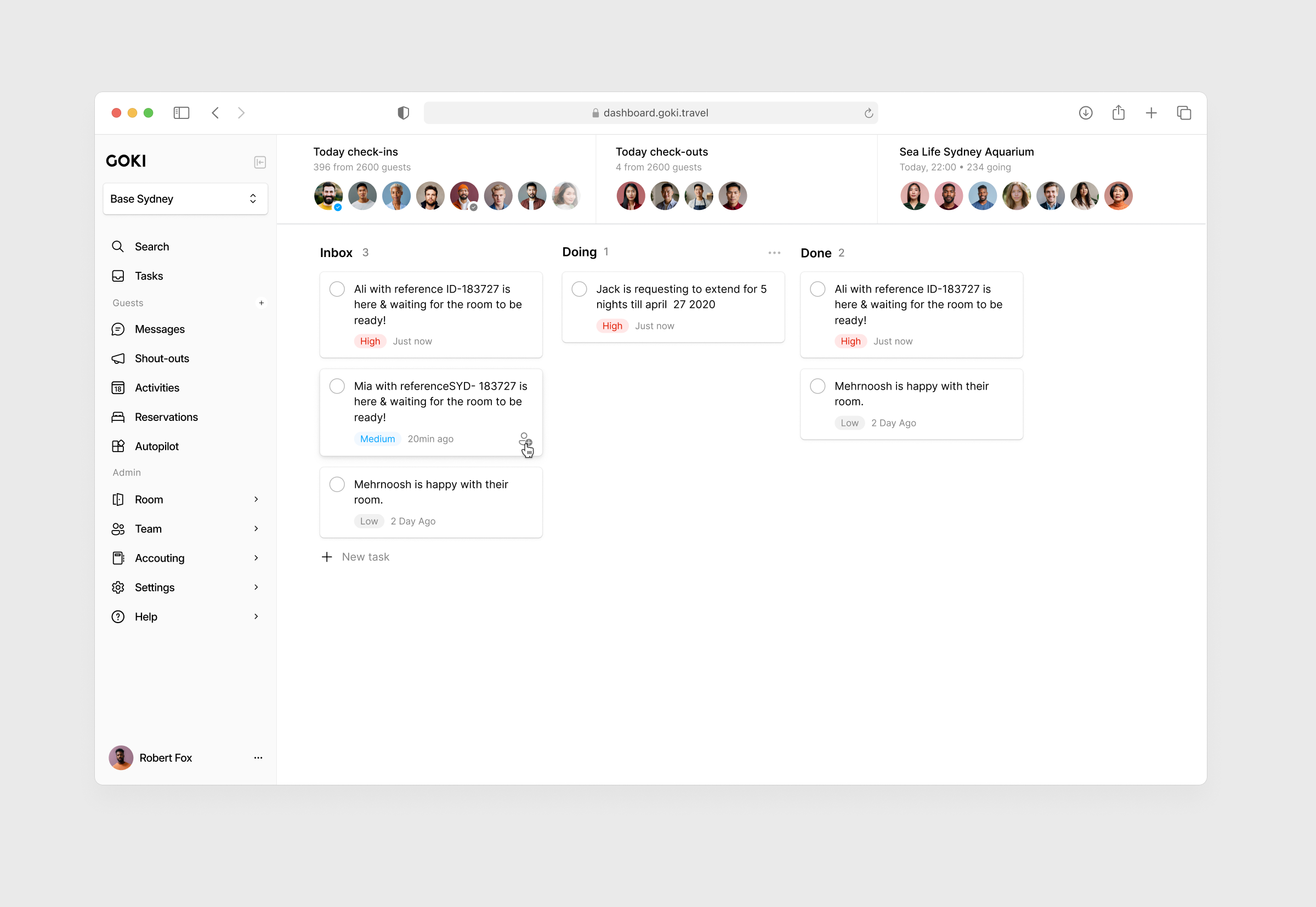The image size is (1316, 907).
Task: Expand the Settings submenu chevron
Action: (257, 587)
